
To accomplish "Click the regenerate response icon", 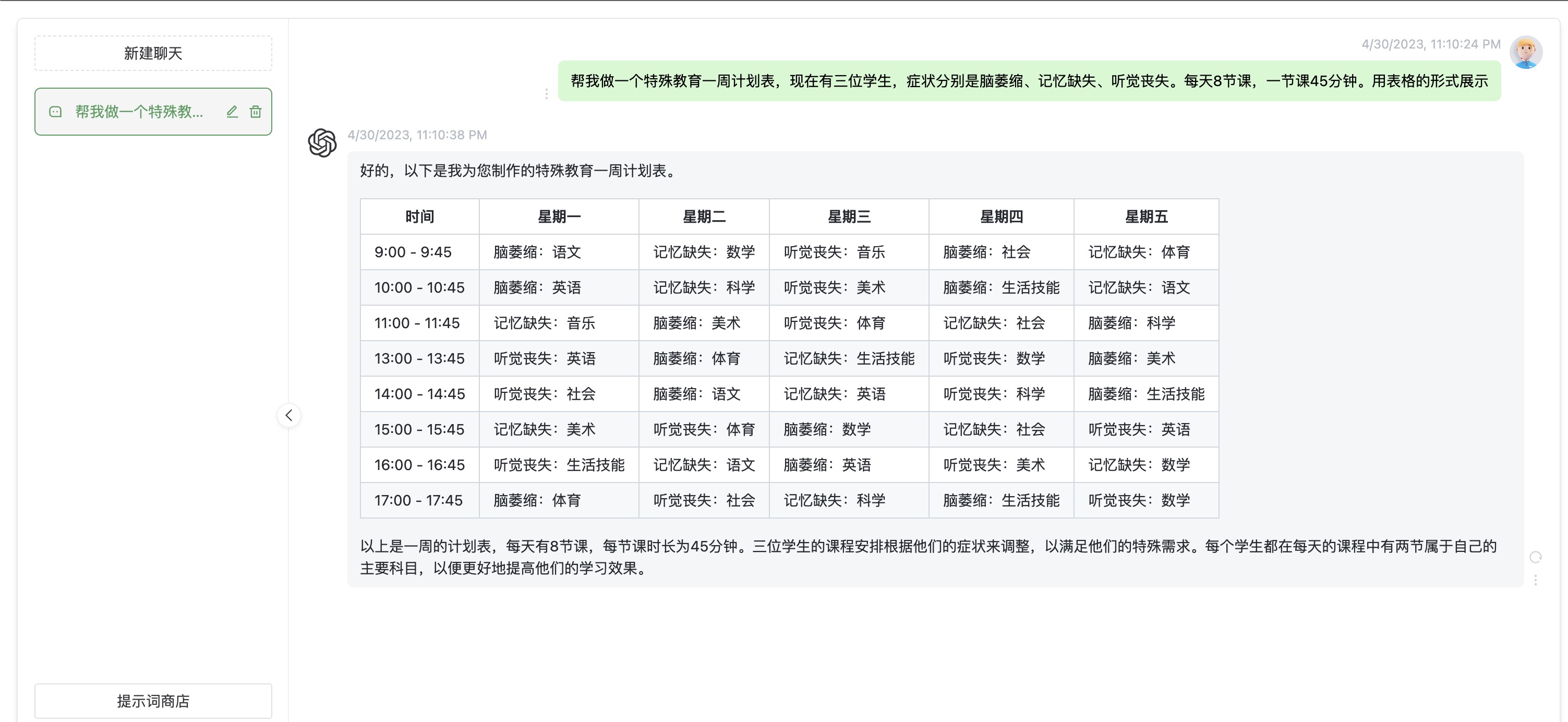I will [1535, 557].
